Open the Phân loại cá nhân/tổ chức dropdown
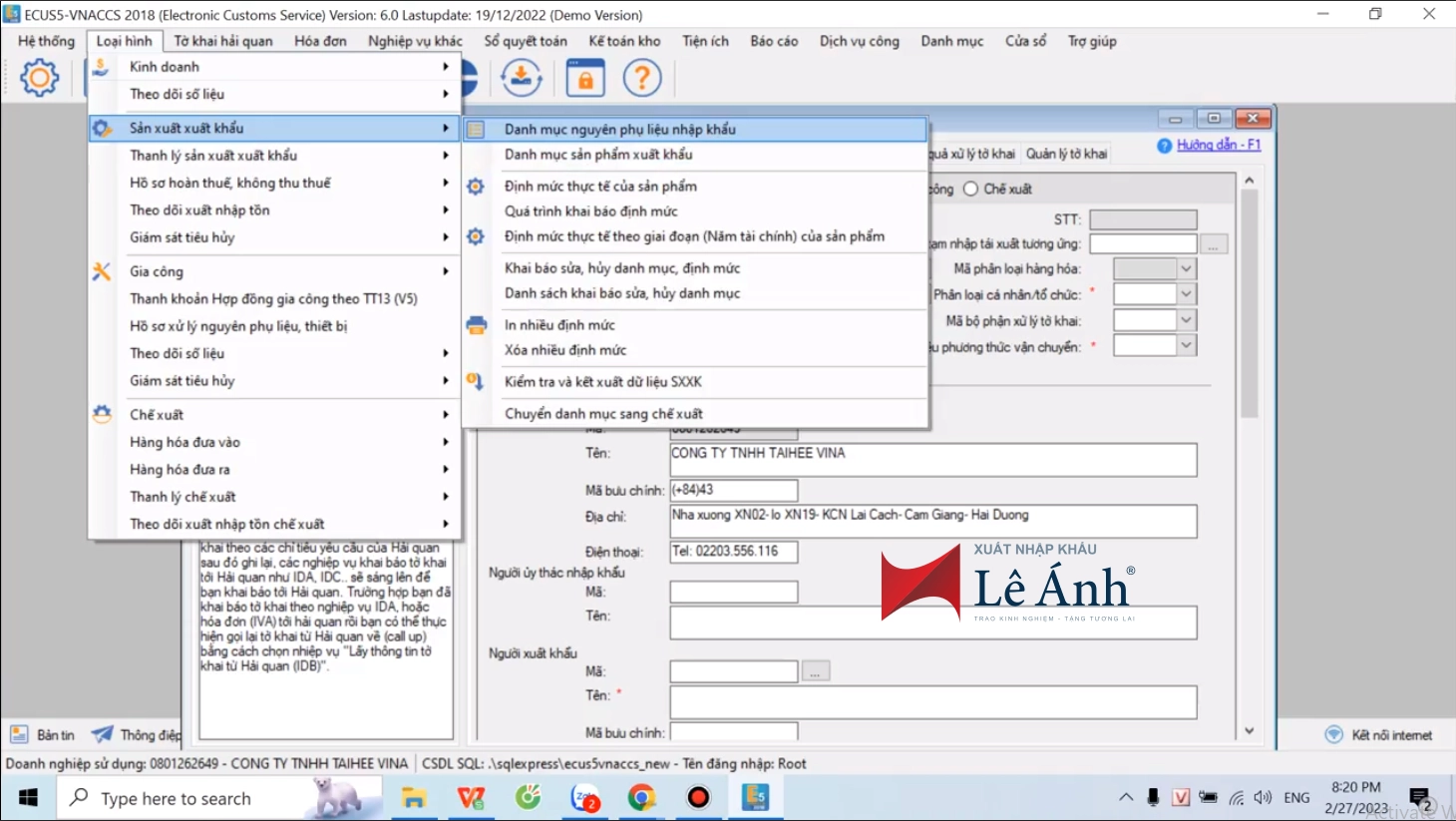Image resolution: width=1456 pixels, height=821 pixels. tap(1186, 294)
